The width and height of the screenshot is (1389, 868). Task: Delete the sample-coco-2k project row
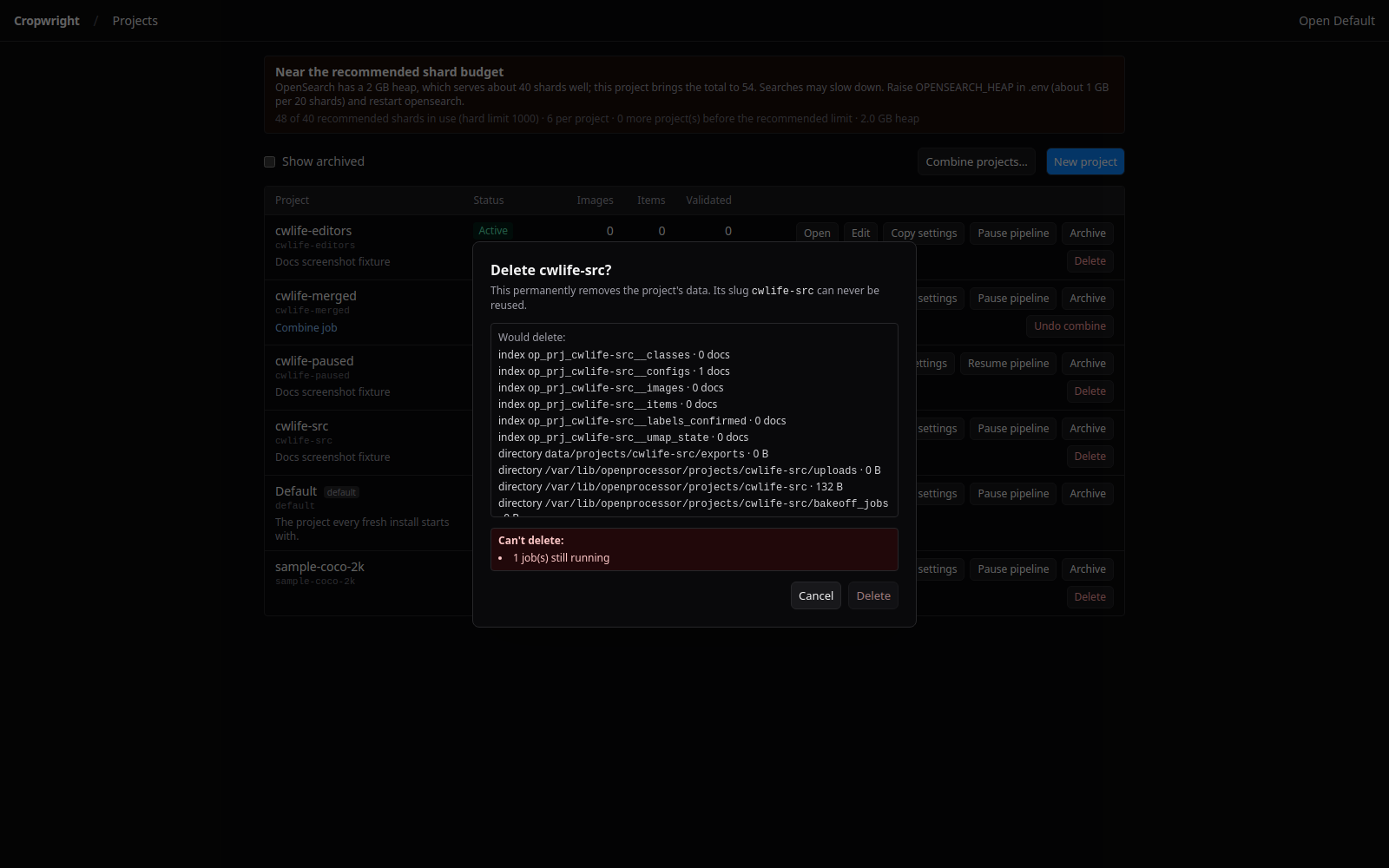tap(1089, 596)
